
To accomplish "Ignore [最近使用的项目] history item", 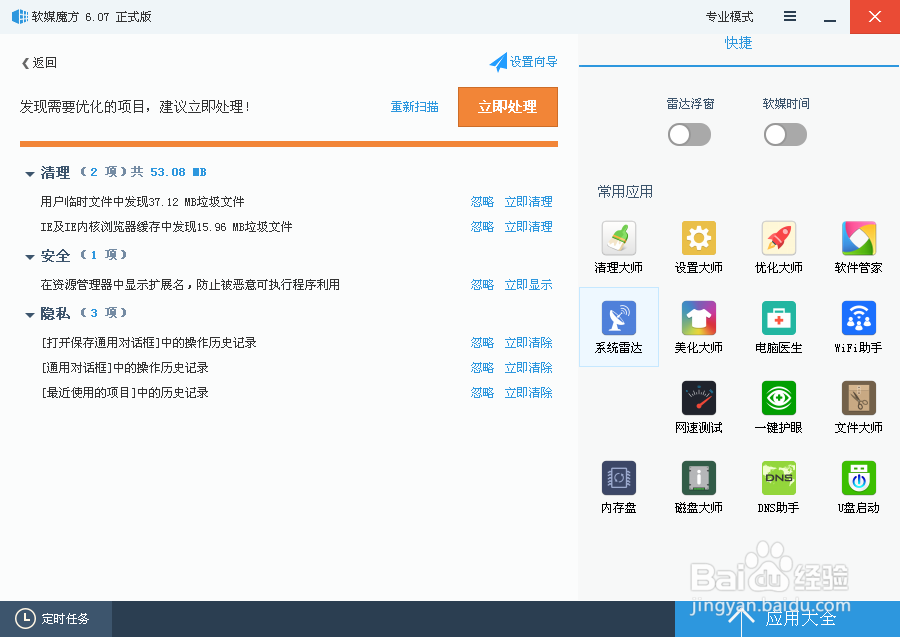I will coord(482,393).
